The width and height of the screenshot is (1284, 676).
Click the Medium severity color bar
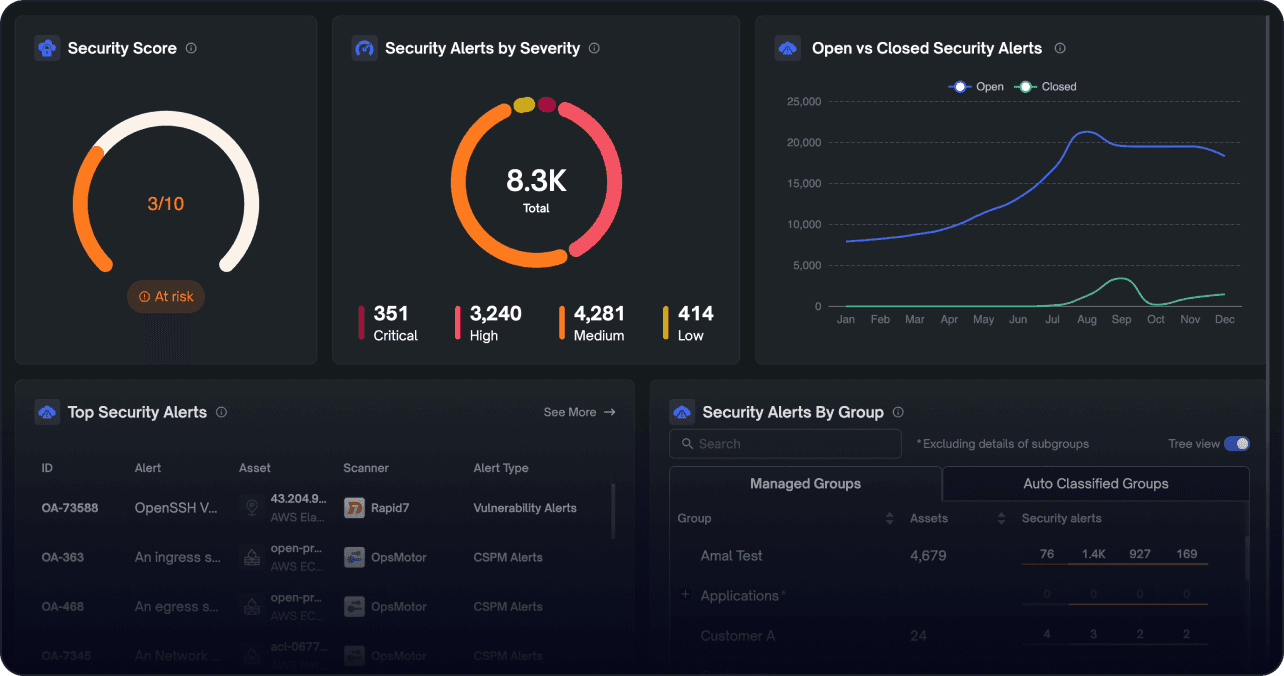click(x=562, y=324)
